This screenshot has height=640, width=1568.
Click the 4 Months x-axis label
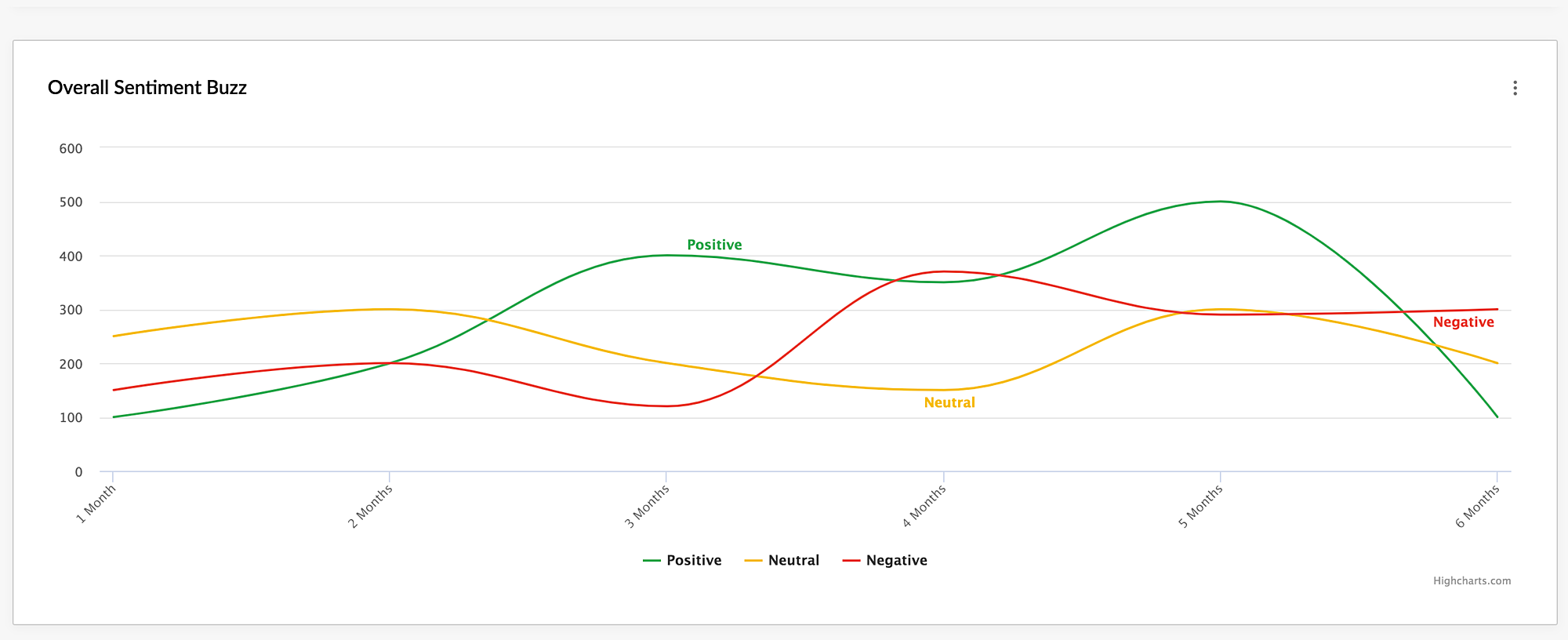point(924,506)
